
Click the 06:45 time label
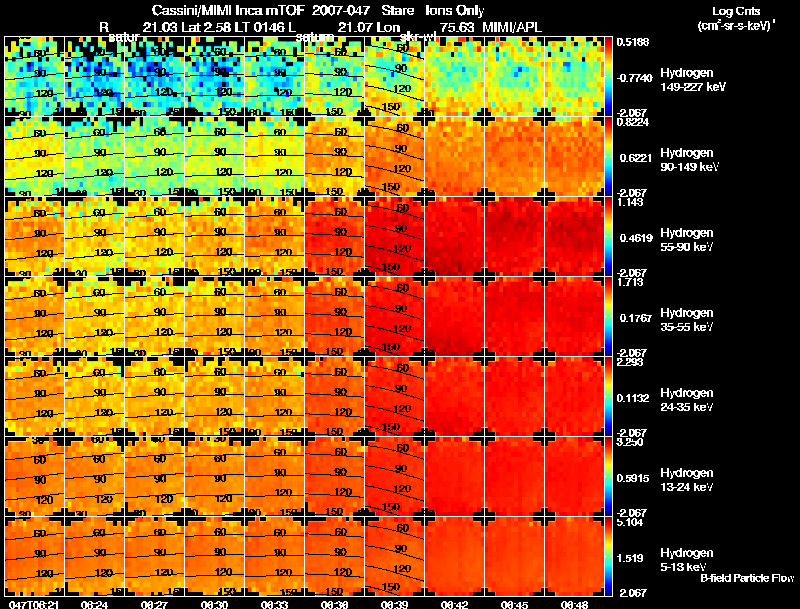coord(514,604)
